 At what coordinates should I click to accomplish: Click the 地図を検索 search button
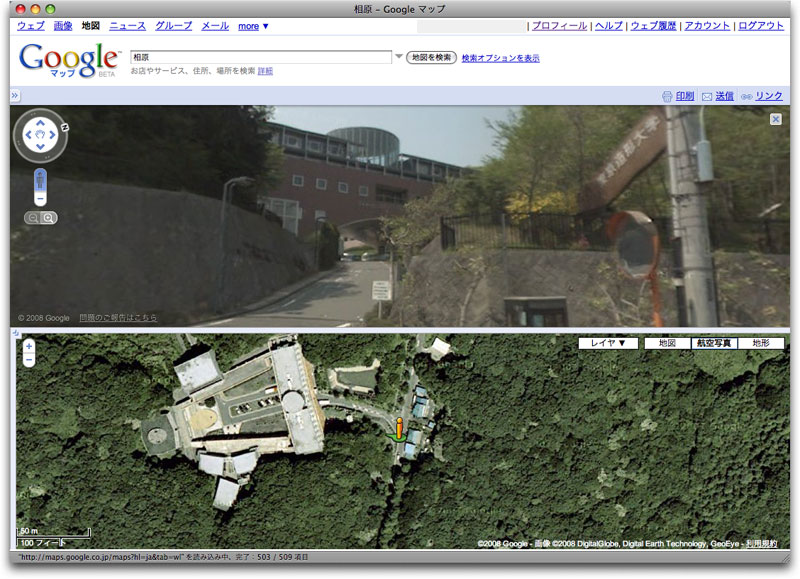click(432, 58)
